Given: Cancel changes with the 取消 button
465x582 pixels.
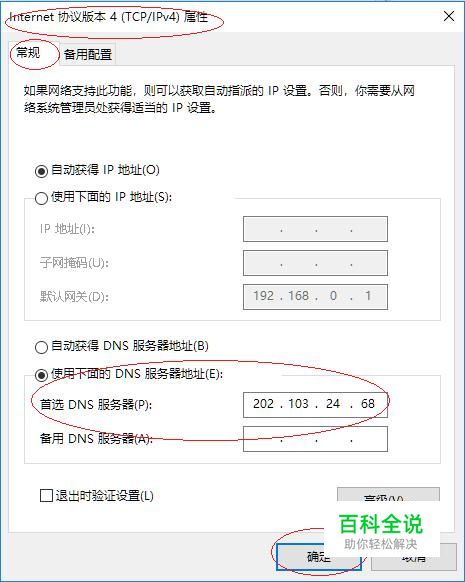Looking at the screenshot, I should [x=414, y=557].
